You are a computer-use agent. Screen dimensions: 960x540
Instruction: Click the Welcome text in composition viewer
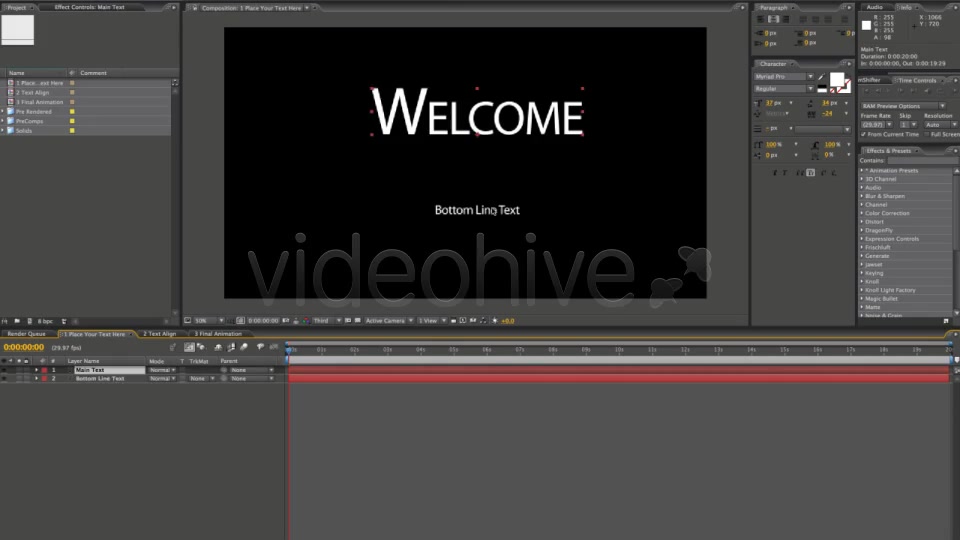click(x=477, y=112)
